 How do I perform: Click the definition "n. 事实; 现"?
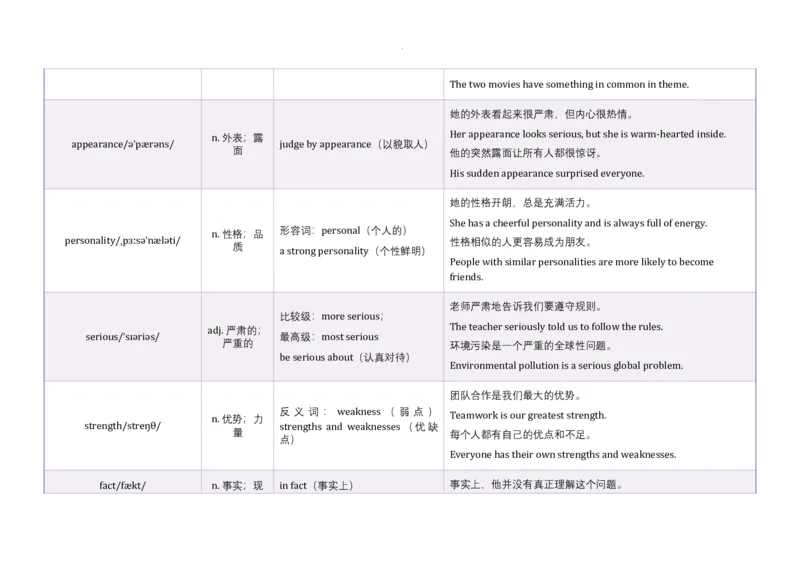tap(237, 485)
